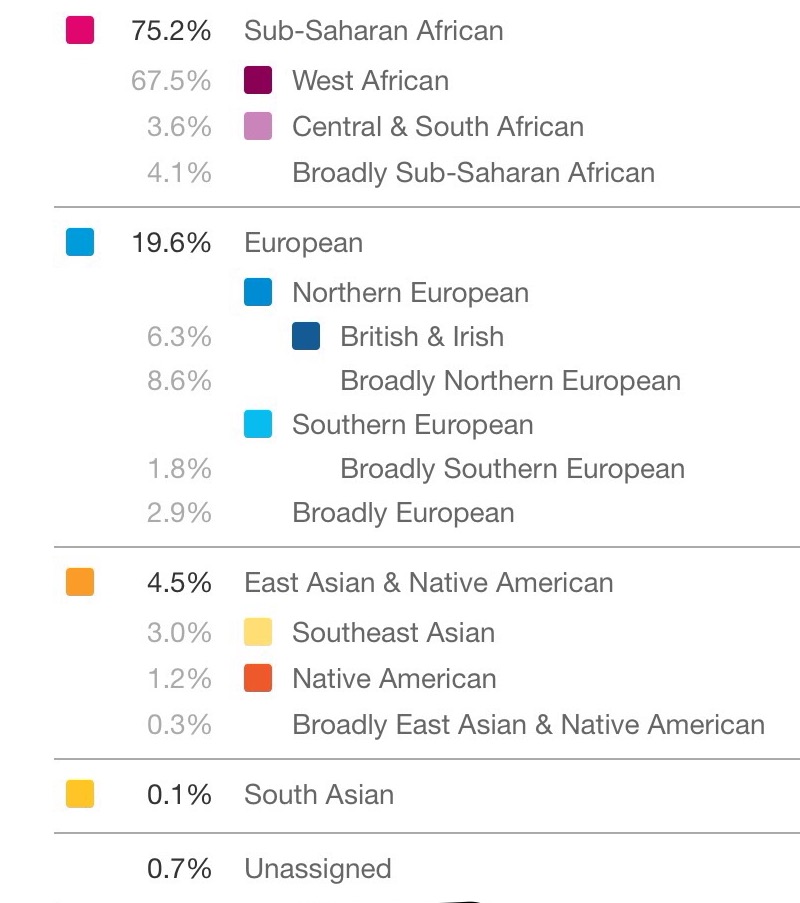The width and height of the screenshot is (800, 903).
Task: Click the light purple Central & South African swatch
Action: point(258,127)
